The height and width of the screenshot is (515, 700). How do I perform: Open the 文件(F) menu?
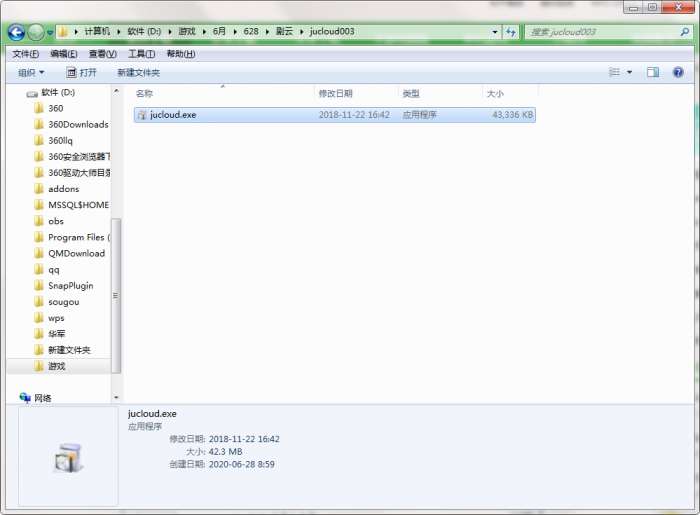point(25,54)
